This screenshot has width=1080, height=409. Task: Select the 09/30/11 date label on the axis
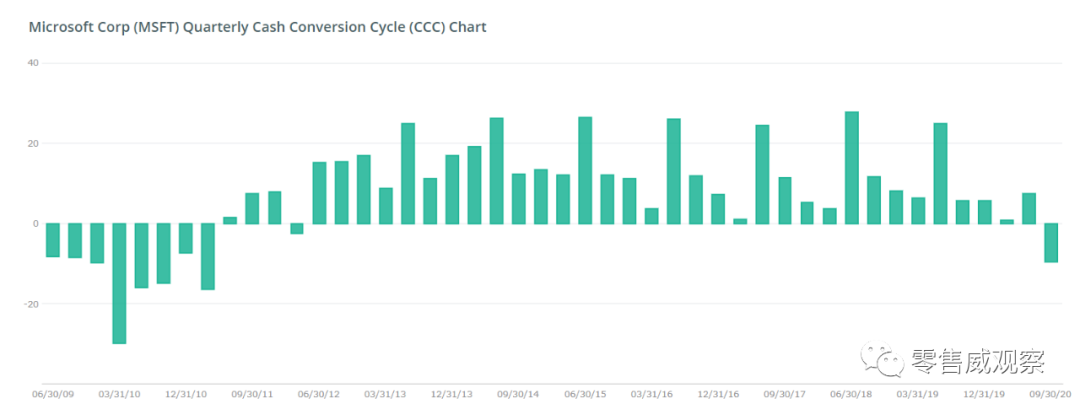tap(252, 394)
